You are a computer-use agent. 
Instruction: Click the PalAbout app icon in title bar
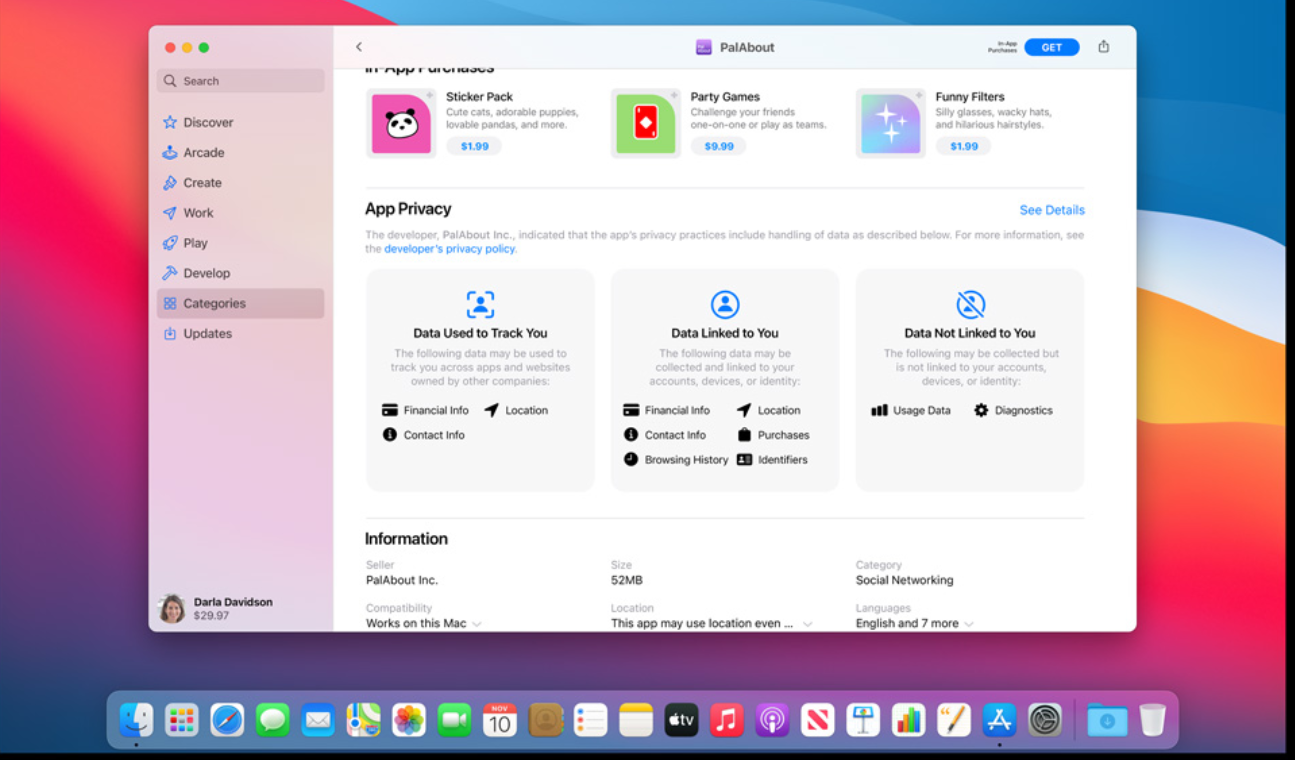(x=704, y=47)
